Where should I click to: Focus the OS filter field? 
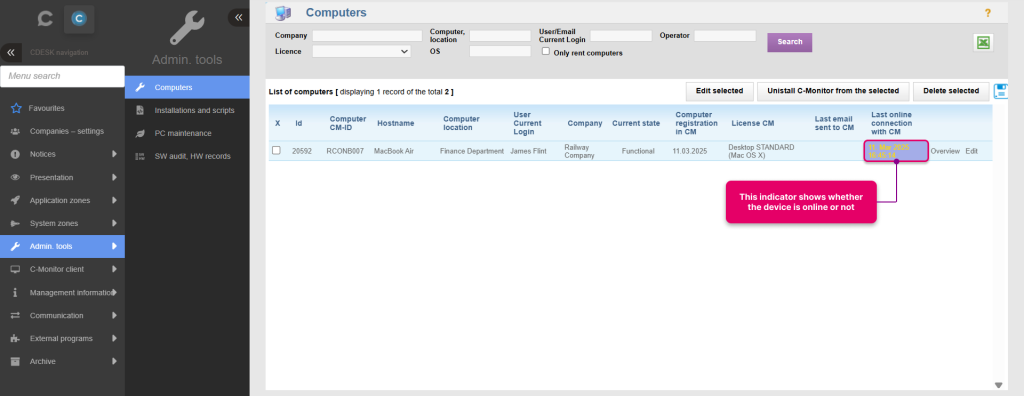click(x=500, y=51)
